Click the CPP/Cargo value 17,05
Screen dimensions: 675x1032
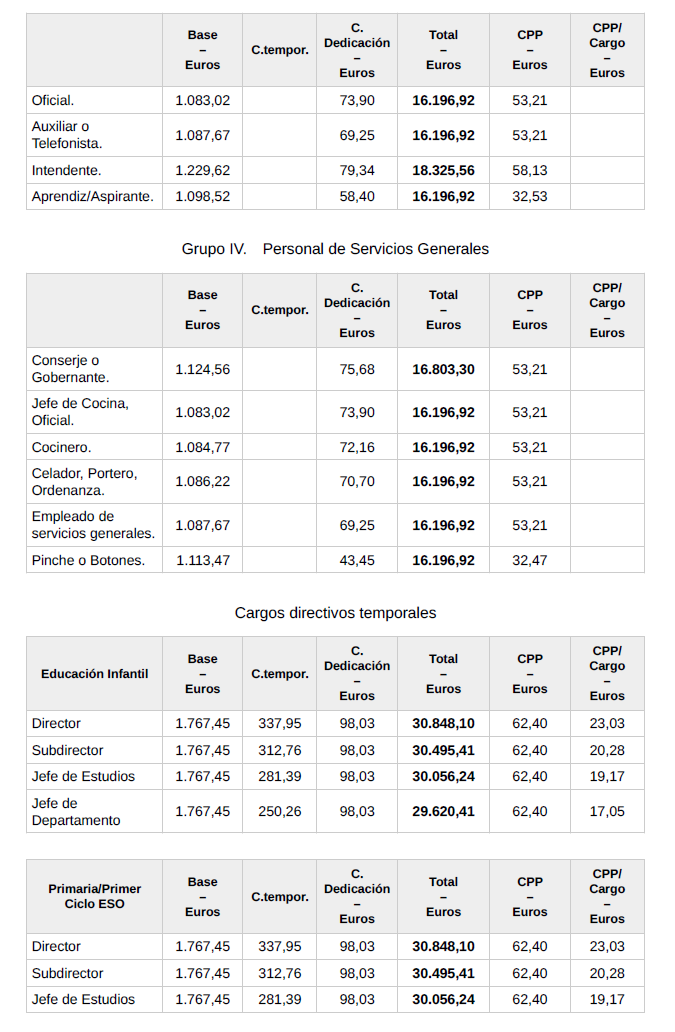pyautogui.click(x=606, y=811)
